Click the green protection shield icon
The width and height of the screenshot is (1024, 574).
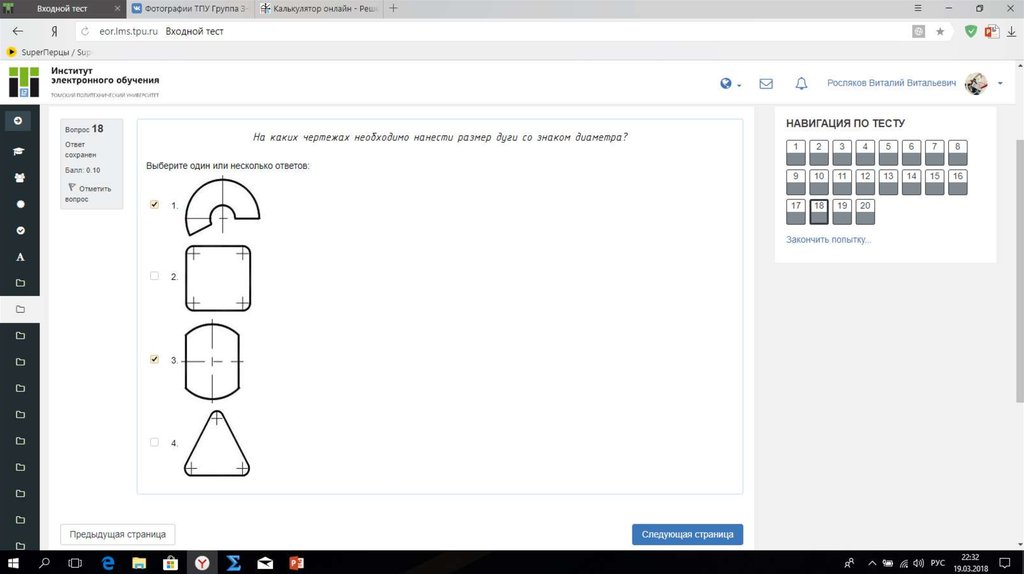click(971, 31)
